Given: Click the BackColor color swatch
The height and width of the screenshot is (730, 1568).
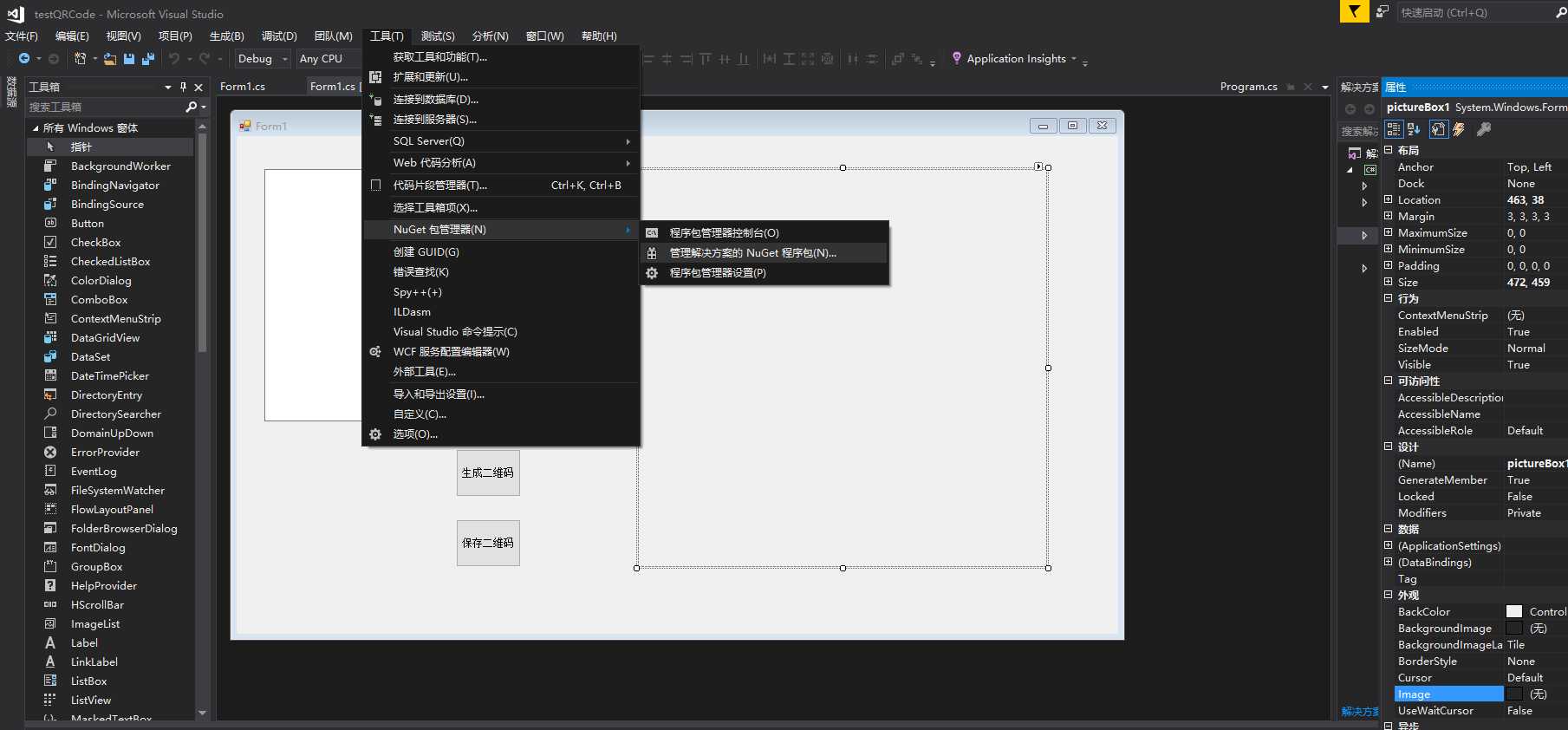Looking at the screenshot, I should click(x=1514, y=611).
